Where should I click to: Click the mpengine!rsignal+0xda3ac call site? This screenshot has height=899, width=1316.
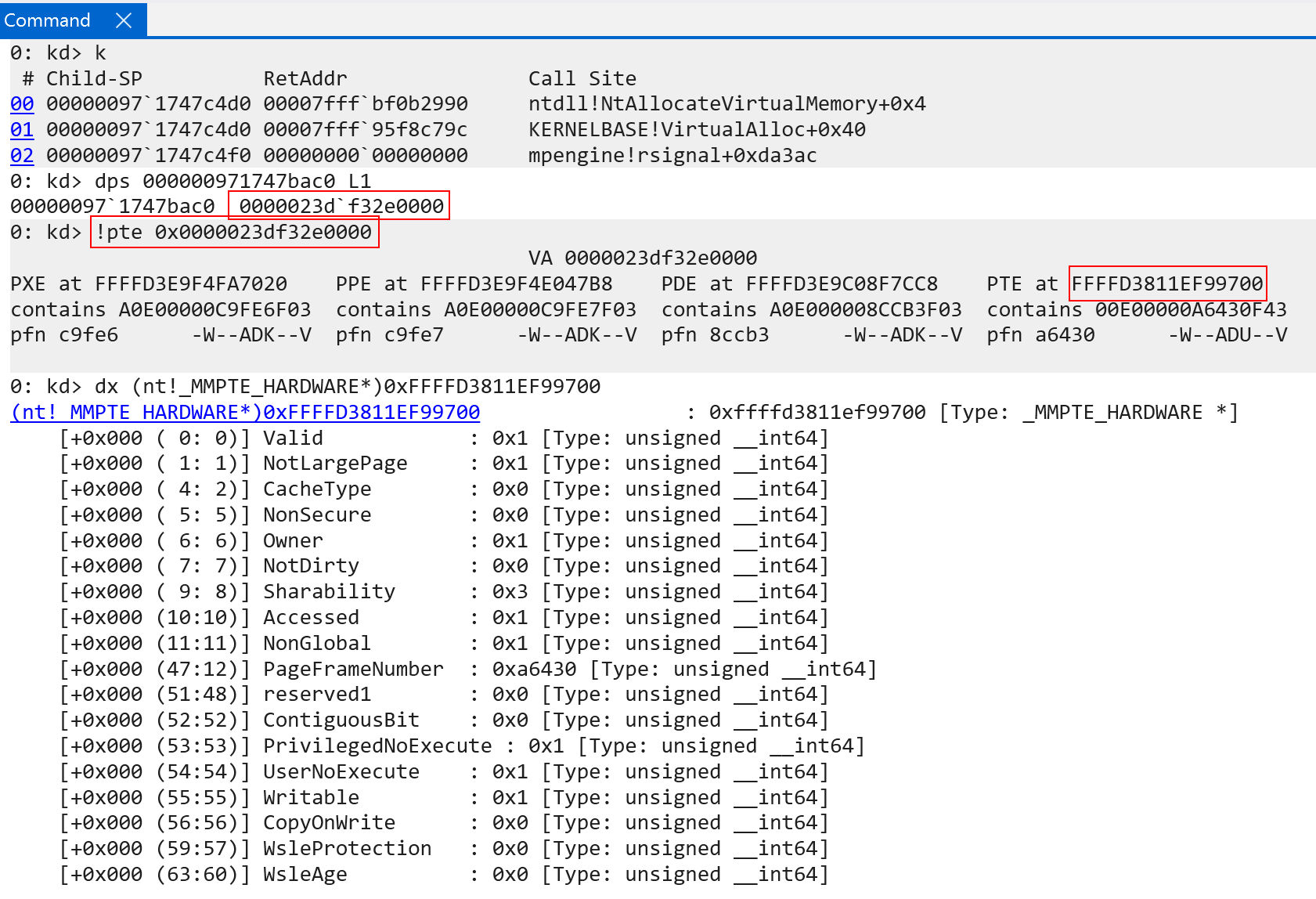pyautogui.click(x=672, y=156)
